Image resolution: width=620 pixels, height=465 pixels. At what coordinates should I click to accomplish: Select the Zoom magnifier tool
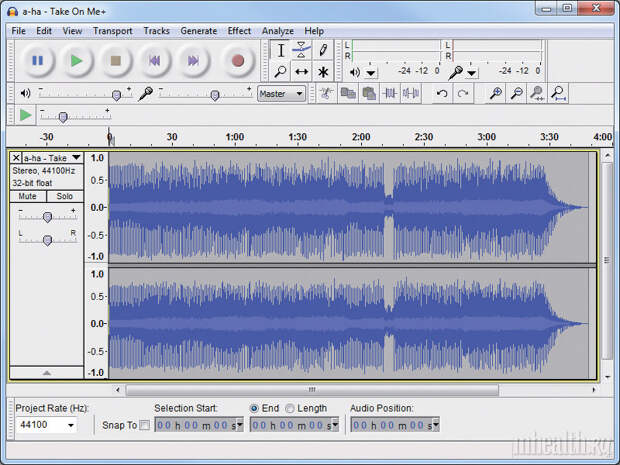[280, 72]
